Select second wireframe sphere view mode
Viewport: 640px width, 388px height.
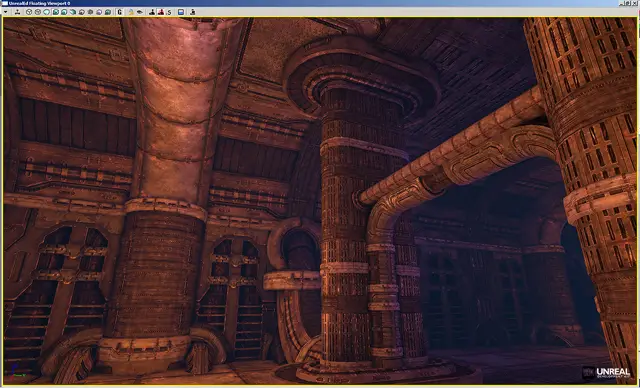[x=38, y=12]
